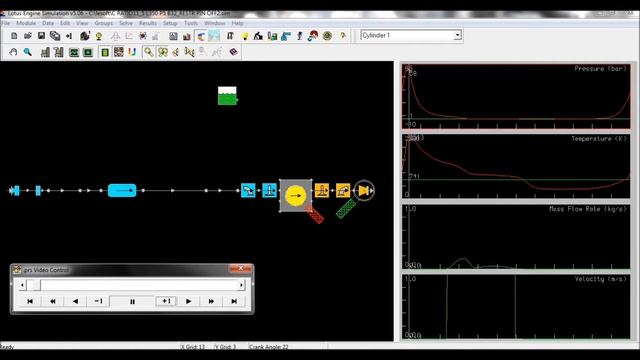Click the play forward button
640x360 pixels.
point(189,301)
